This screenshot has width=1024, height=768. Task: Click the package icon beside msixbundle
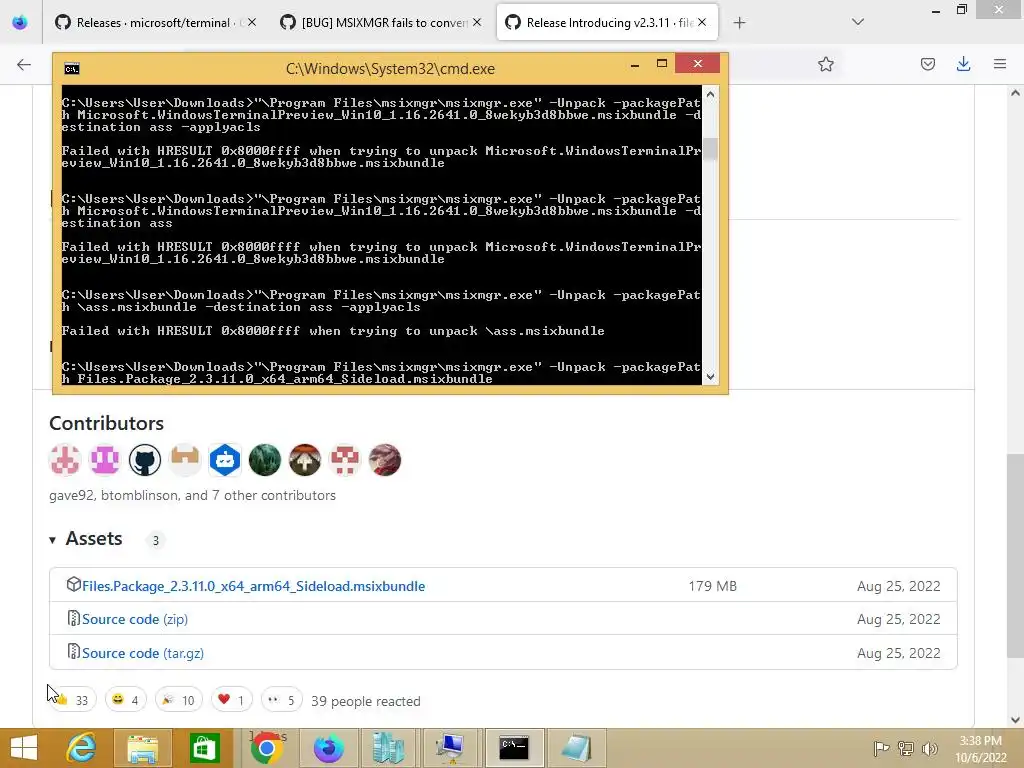(74, 584)
